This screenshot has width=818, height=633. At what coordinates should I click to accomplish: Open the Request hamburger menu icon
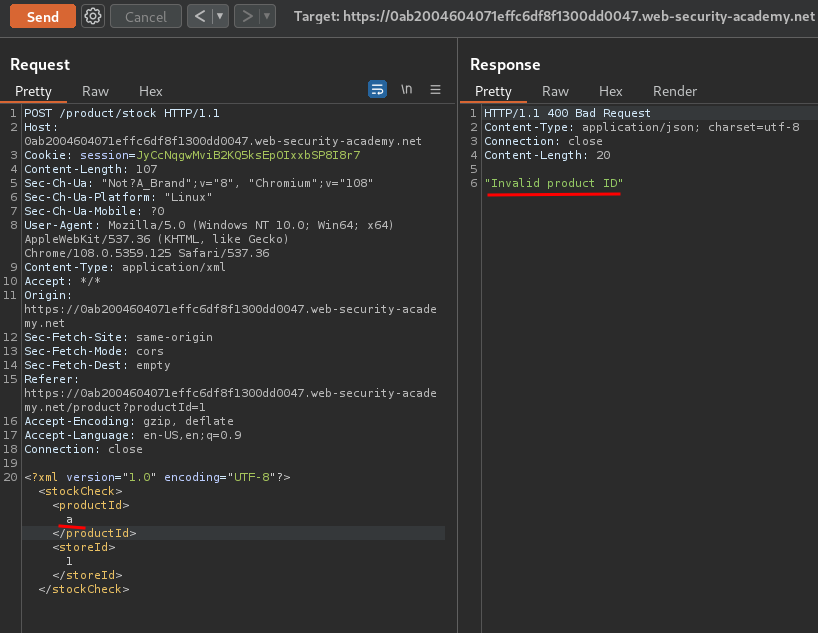click(x=435, y=90)
